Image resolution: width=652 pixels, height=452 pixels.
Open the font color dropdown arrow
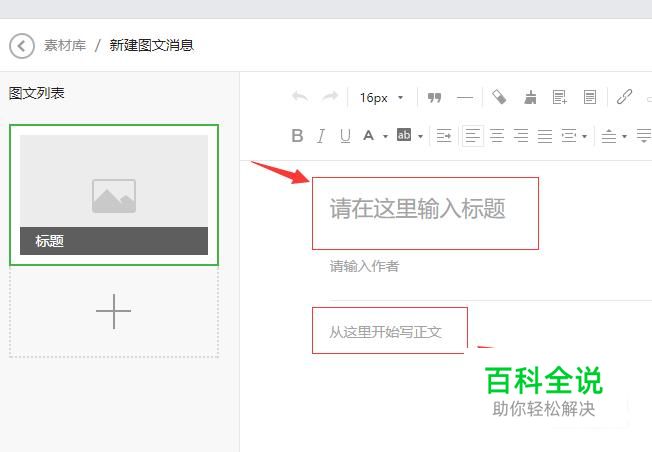click(x=385, y=136)
